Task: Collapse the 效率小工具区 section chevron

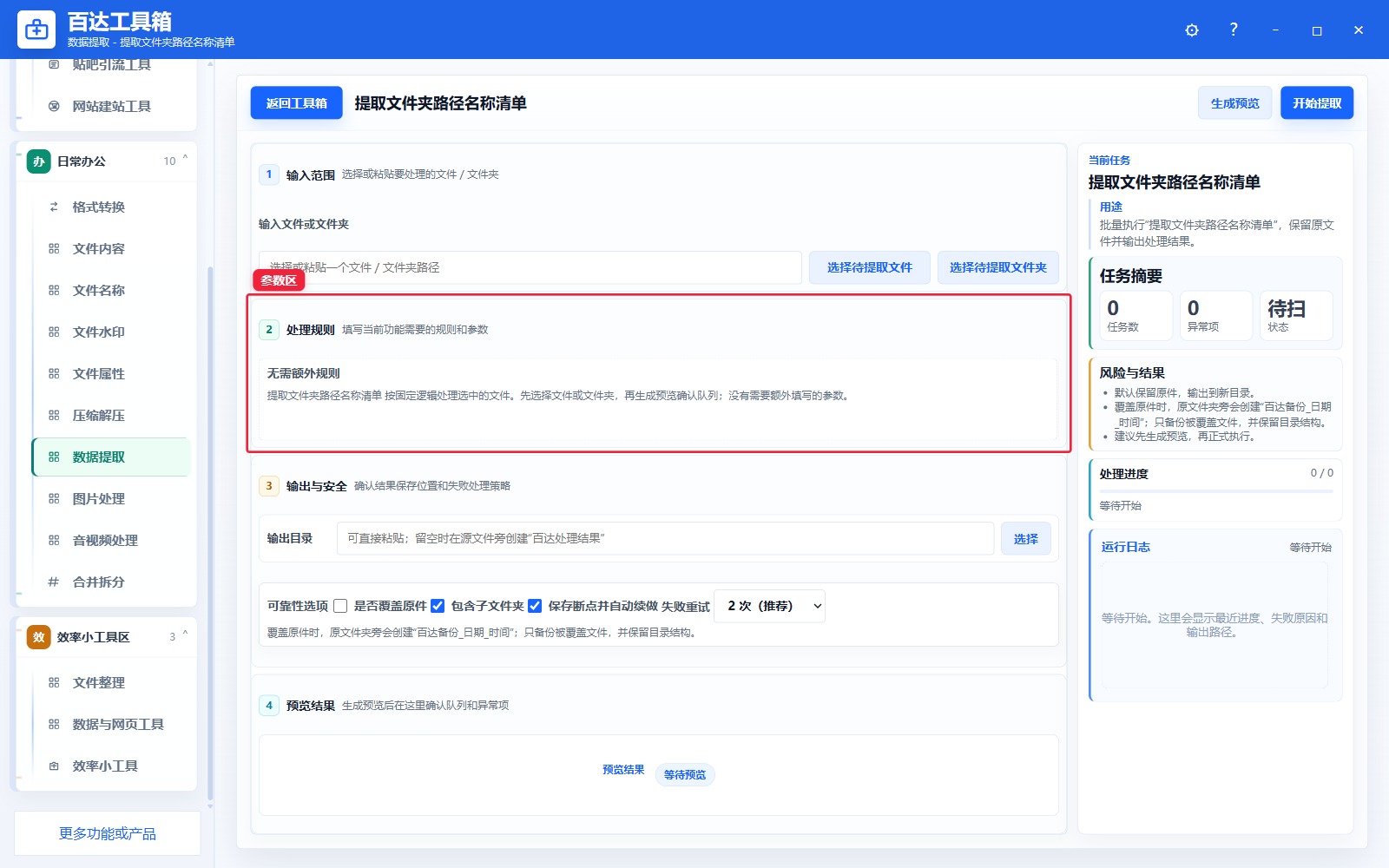Action: tap(185, 635)
